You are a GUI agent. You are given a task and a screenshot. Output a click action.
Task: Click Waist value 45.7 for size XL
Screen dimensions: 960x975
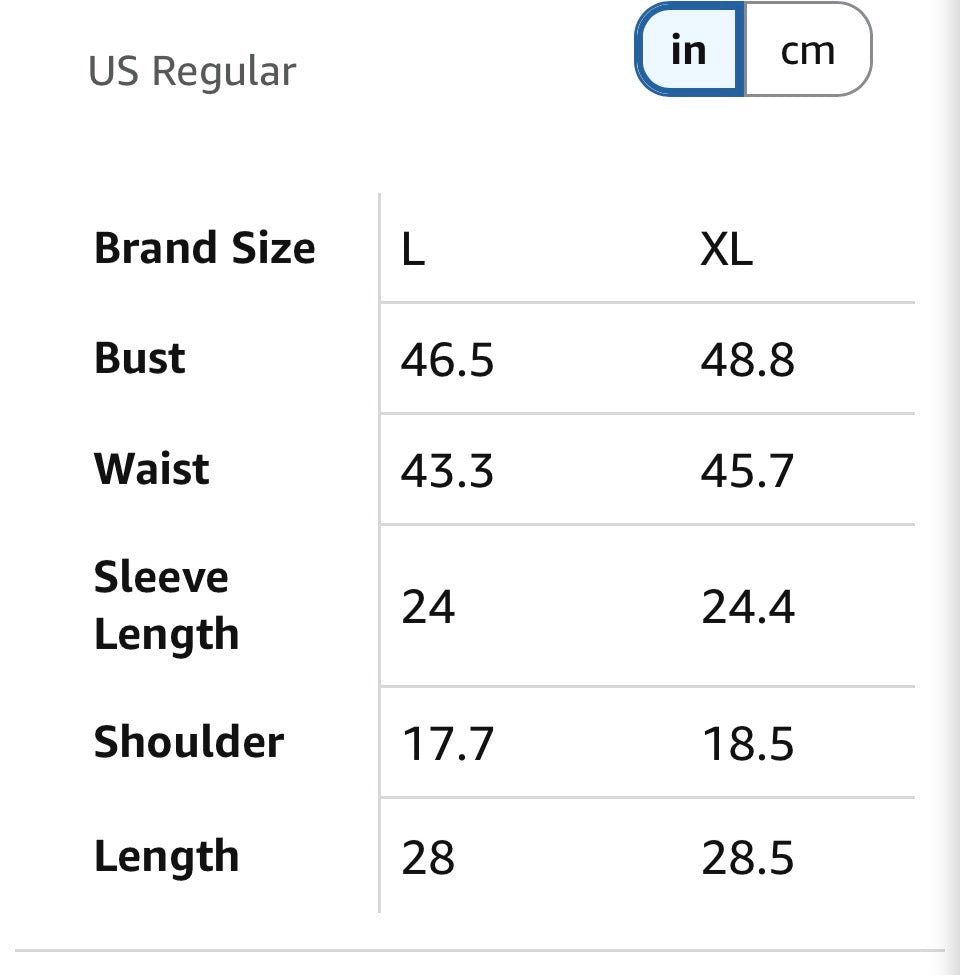click(747, 470)
